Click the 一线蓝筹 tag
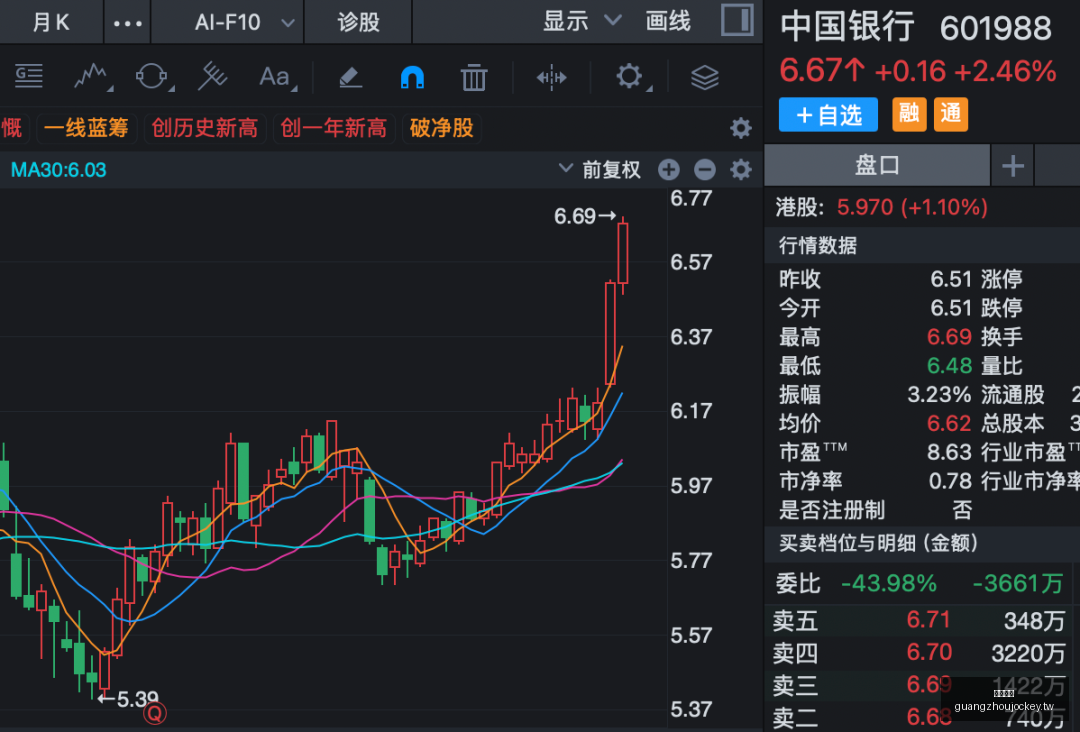Image resolution: width=1080 pixels, height=732 pixels. [86, 128]
